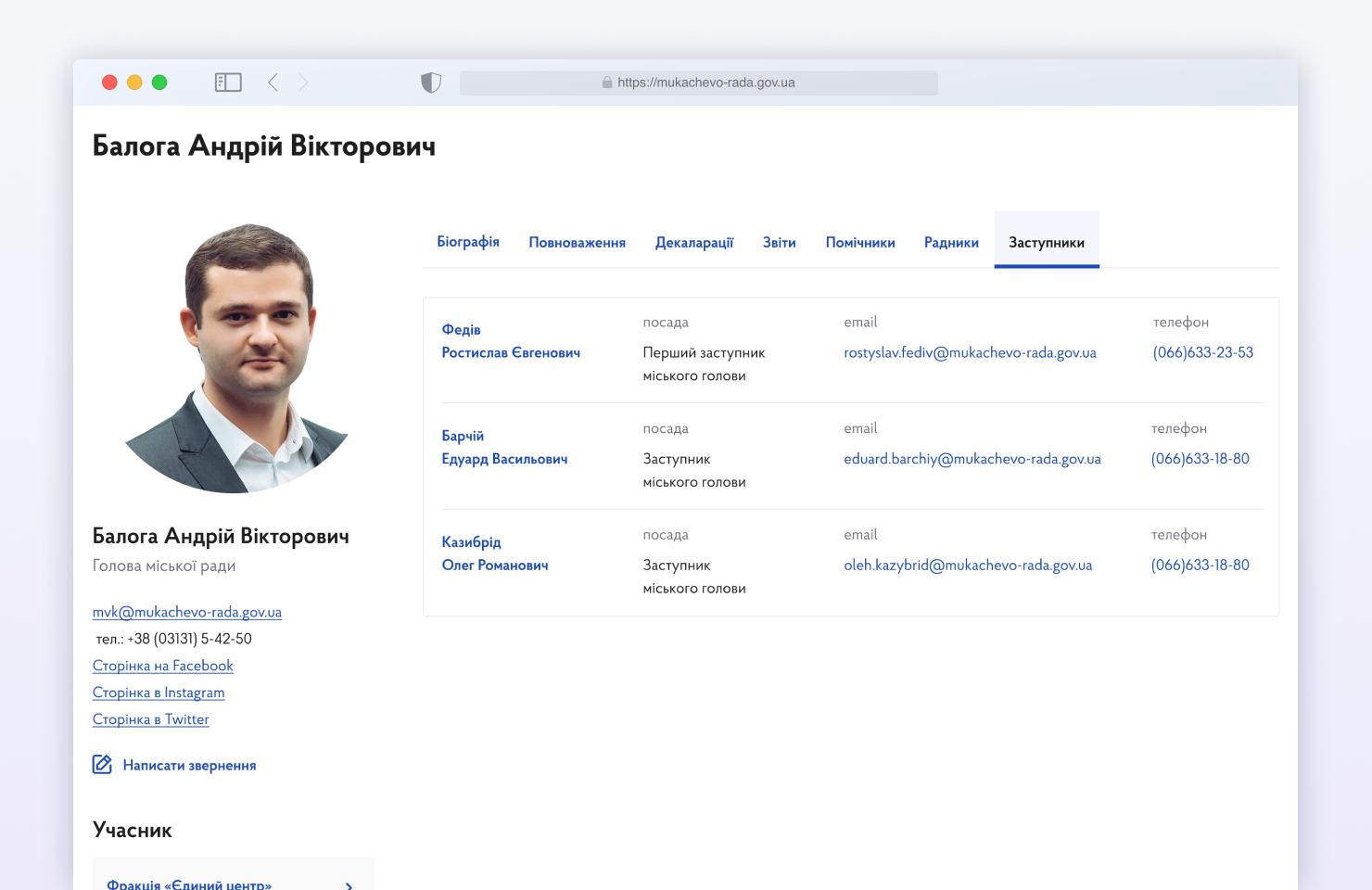
Task: Click the name Балога Андрій Вікторович under the photo
Action: (x=221, y=536)
